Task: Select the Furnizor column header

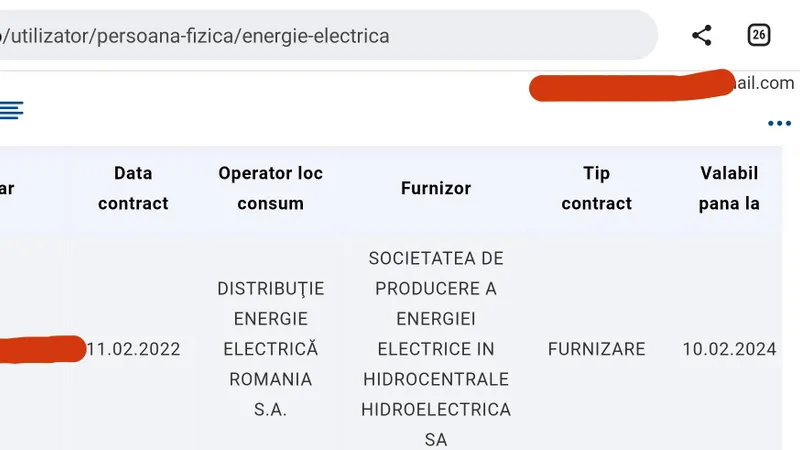Action: point(436,188)
